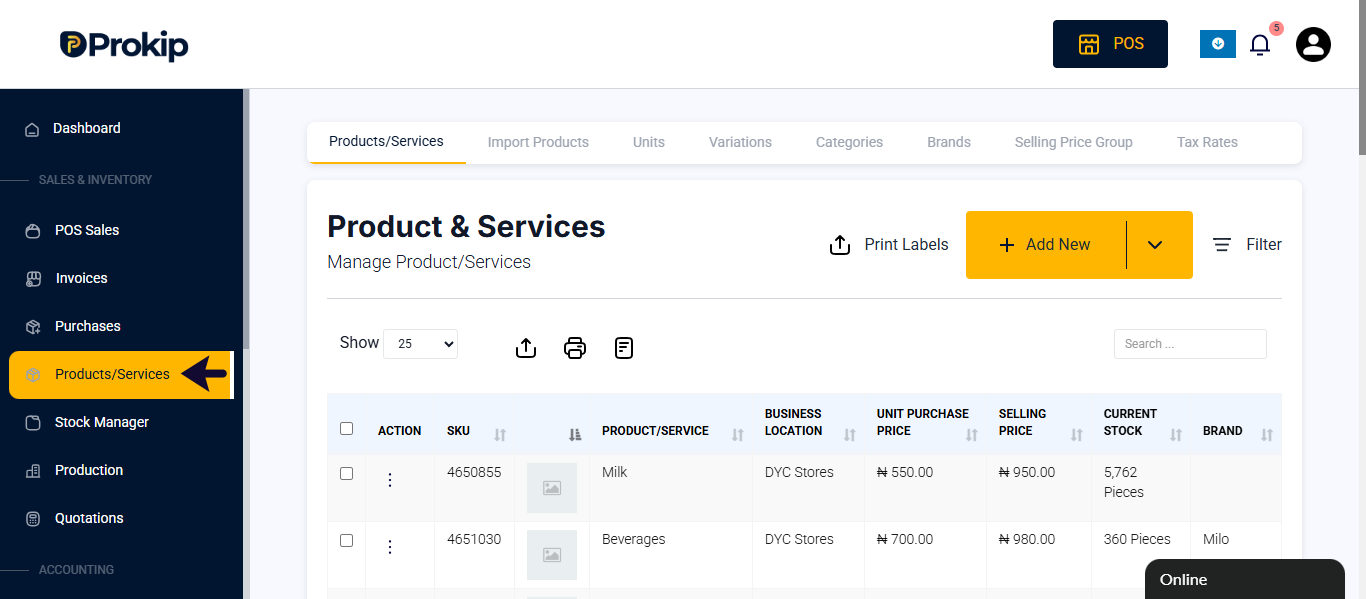
Task: Open action menu for Beverages row
Action: (x=390, y=547)
